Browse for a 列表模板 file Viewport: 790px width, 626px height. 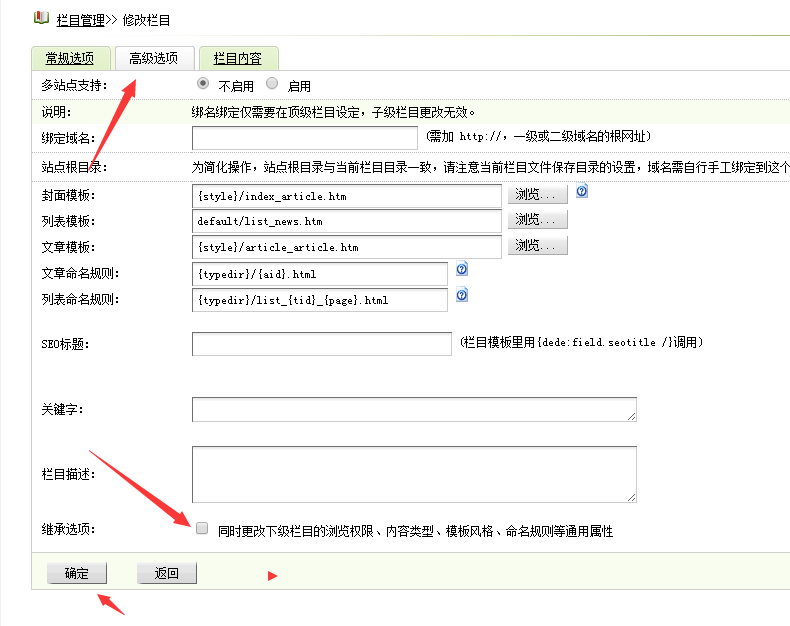coord(540,220)
